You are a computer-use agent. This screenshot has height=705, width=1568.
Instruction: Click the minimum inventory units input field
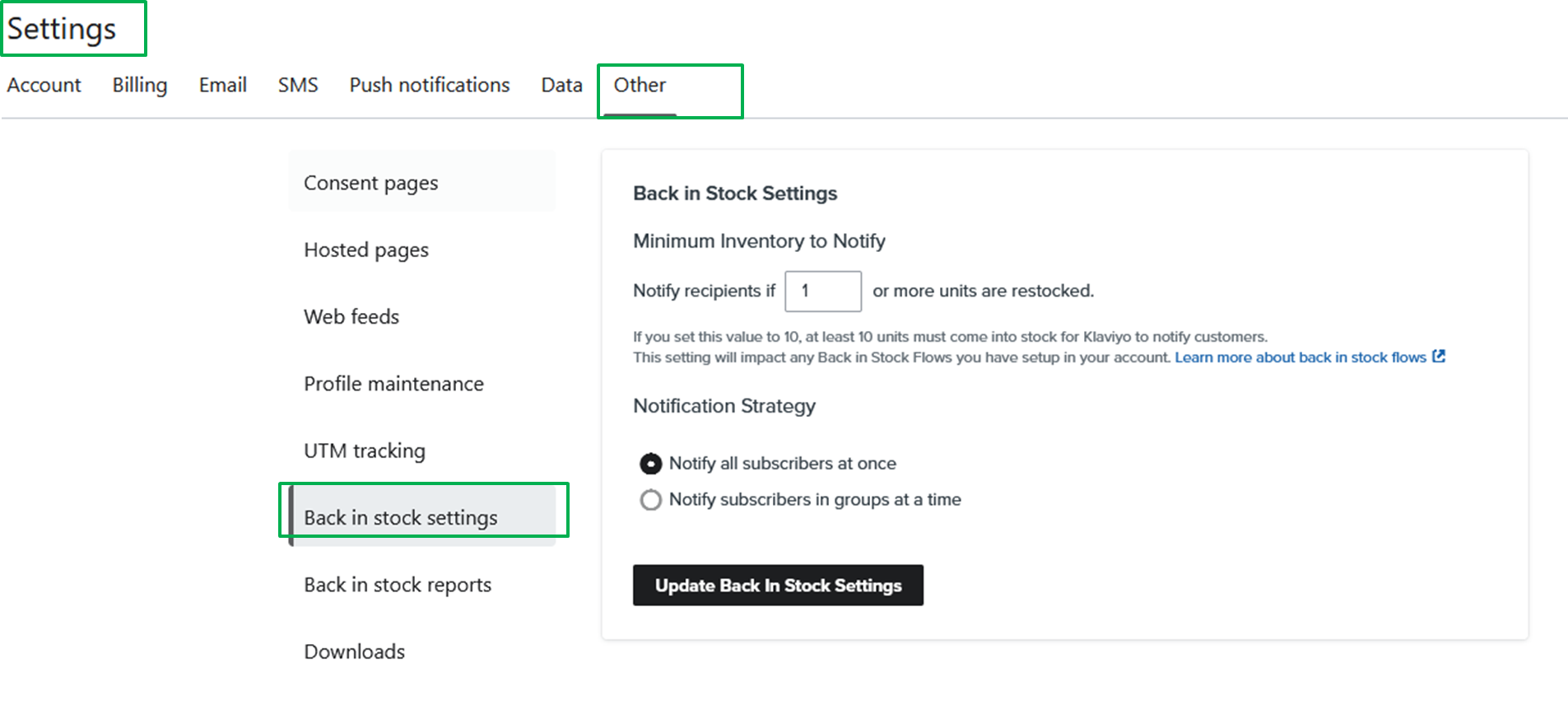click(x=823, y=292)
